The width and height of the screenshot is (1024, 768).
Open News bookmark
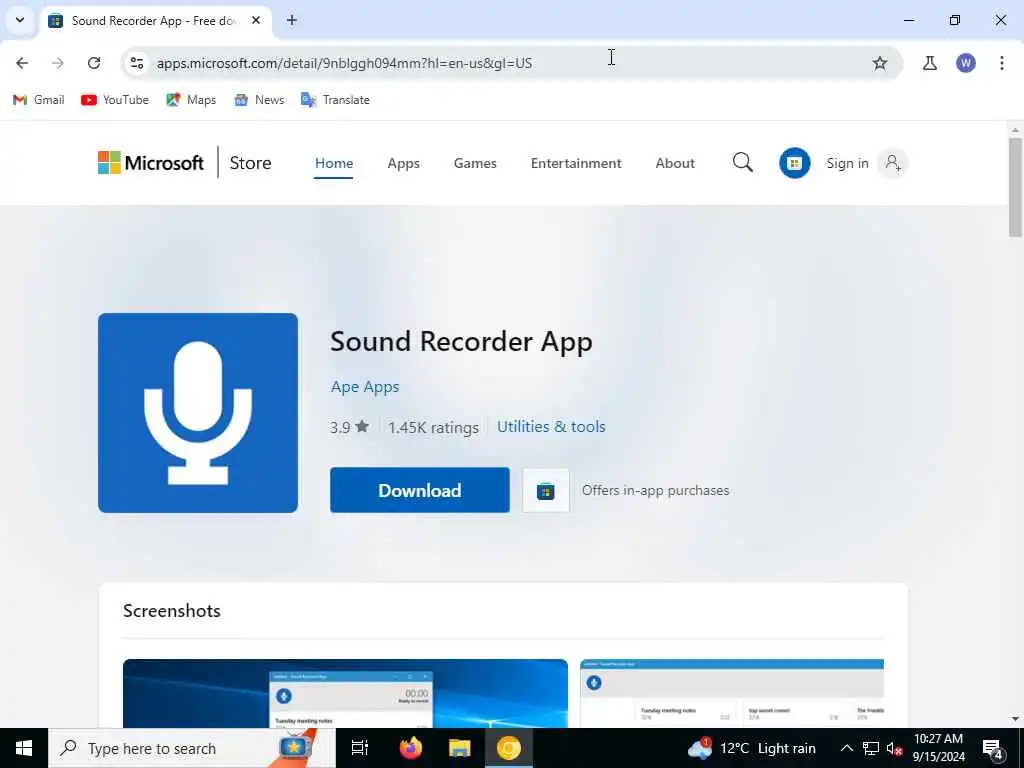[x=259, y=100]
